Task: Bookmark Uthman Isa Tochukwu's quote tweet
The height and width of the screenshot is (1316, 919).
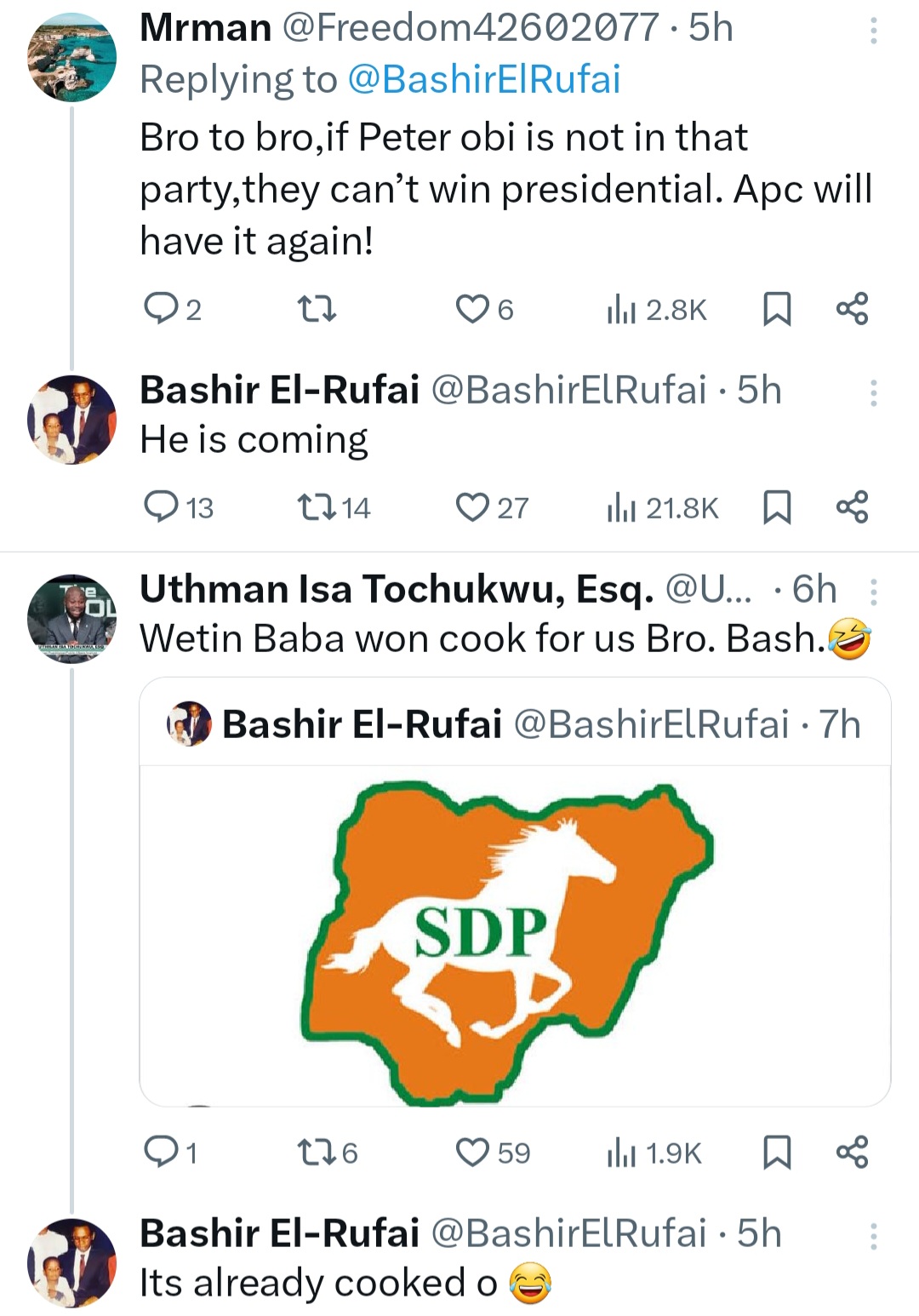Action: click(776, 1152)
